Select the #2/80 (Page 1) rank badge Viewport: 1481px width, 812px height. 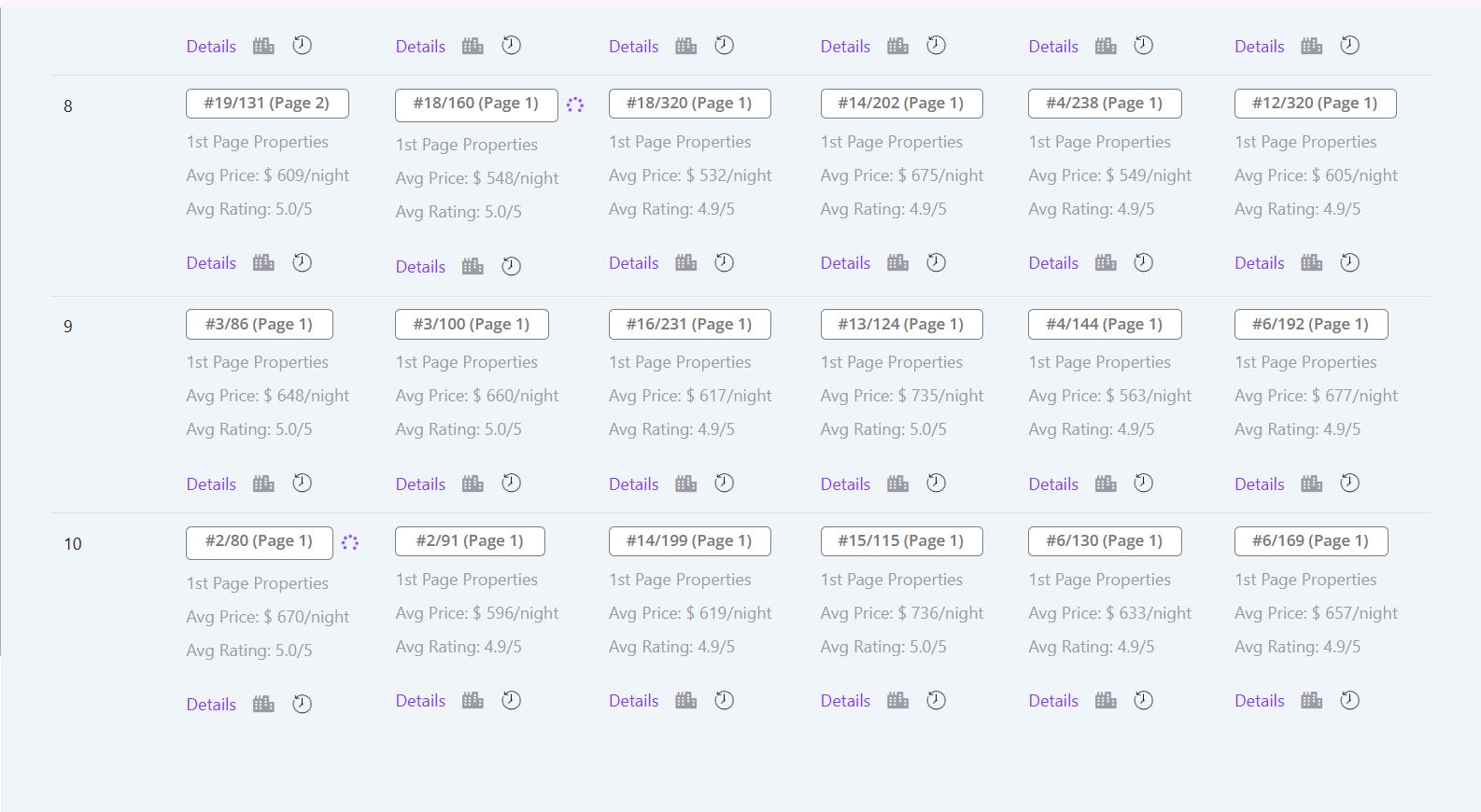coord(259,541)
